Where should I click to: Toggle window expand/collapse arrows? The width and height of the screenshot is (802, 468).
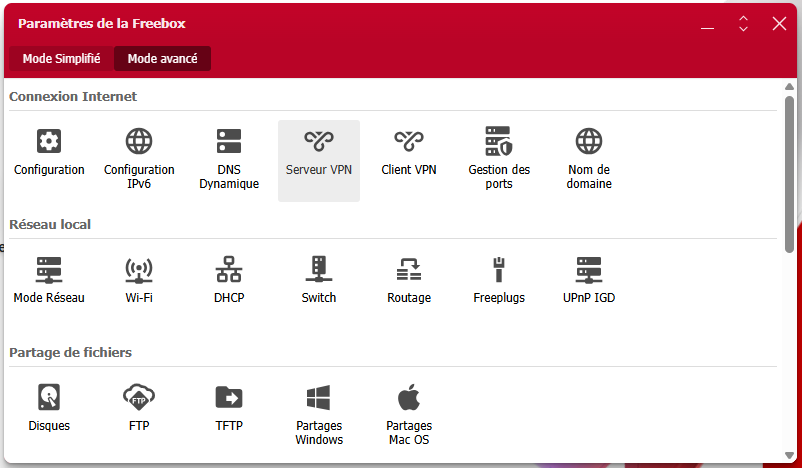(x=743, y=24)
